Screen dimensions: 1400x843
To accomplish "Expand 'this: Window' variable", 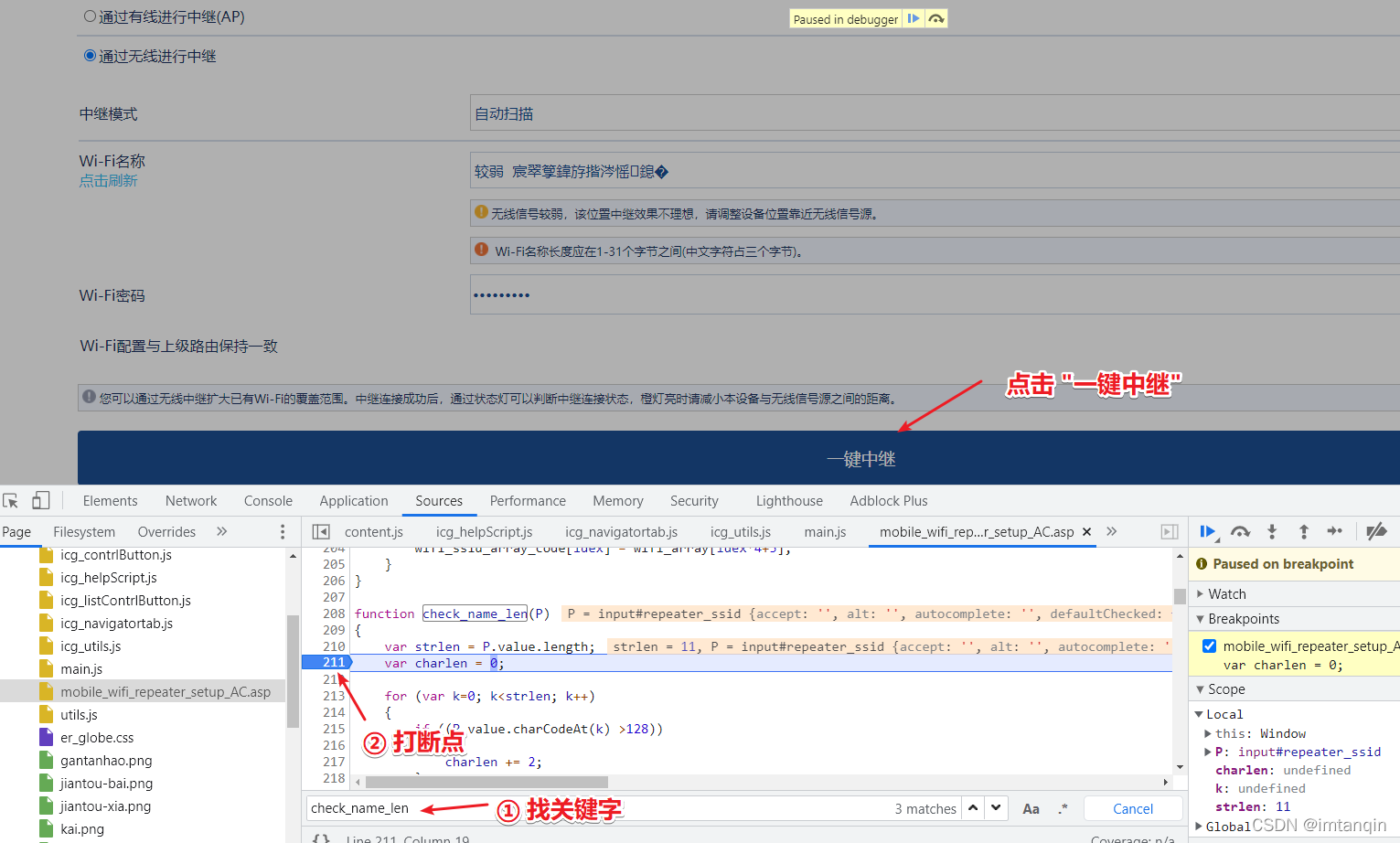I will pos(1208,733).
